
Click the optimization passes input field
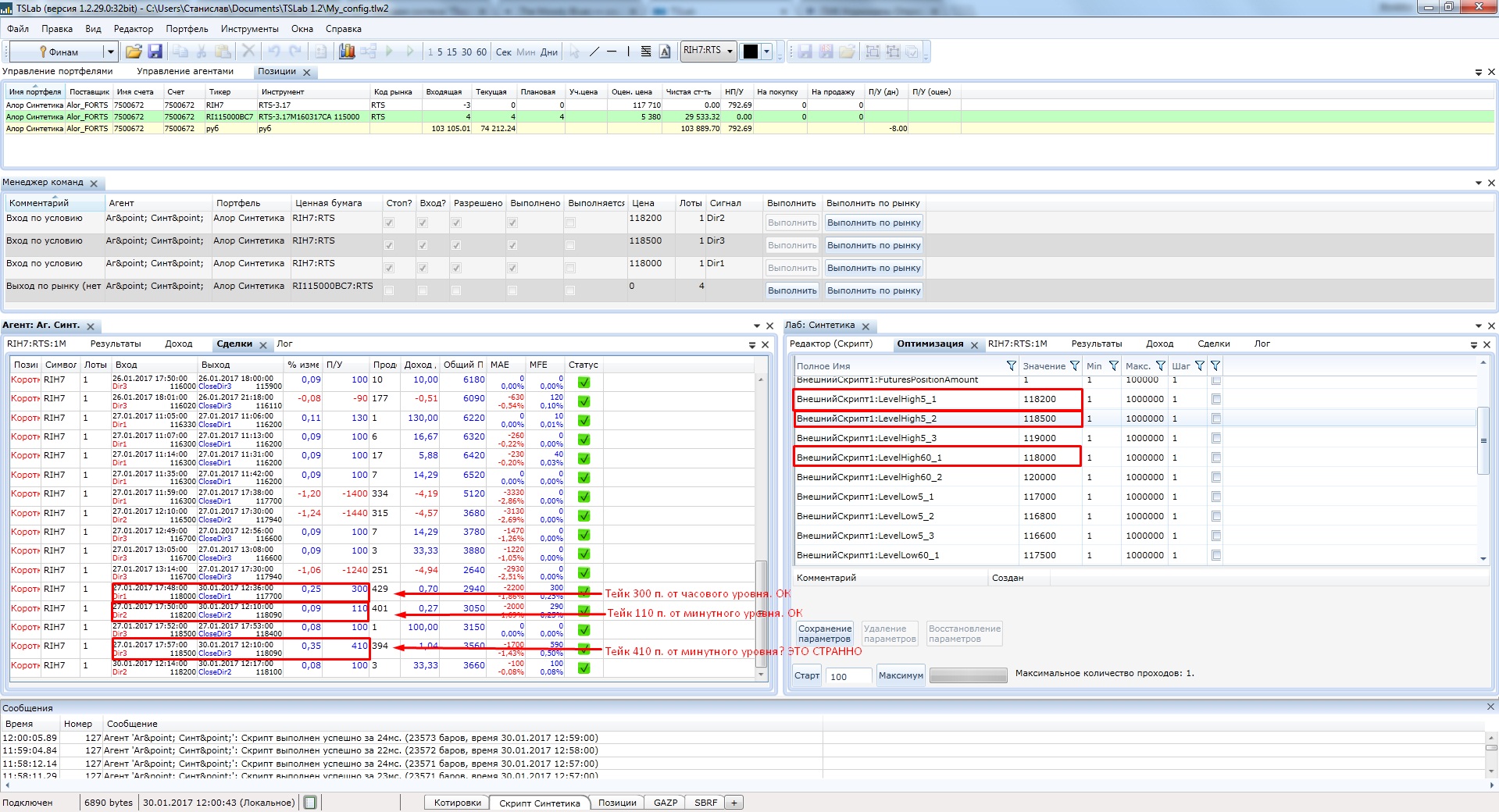[848, 676]
